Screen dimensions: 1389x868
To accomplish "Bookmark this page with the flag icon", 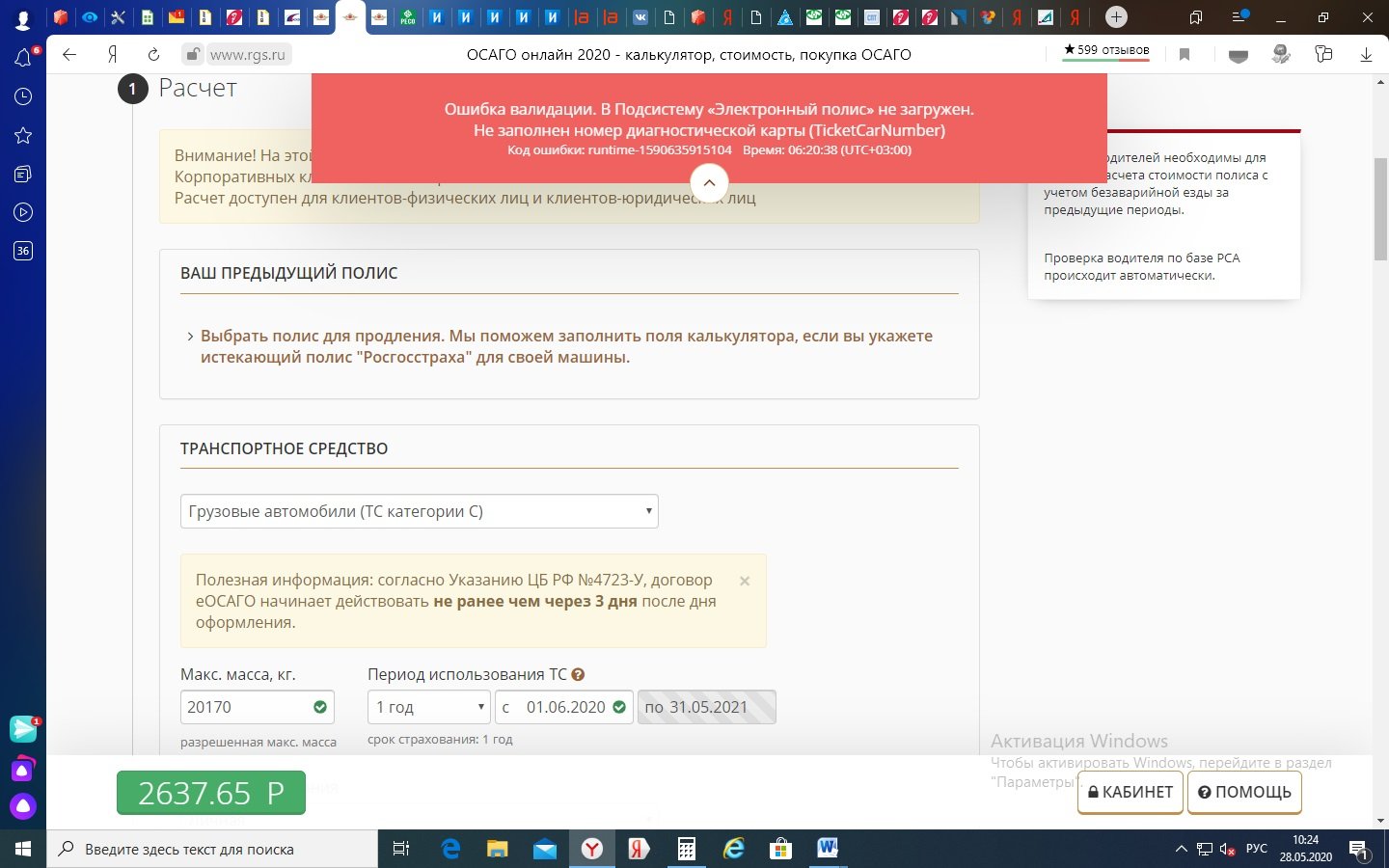I will click(1185, 55).
